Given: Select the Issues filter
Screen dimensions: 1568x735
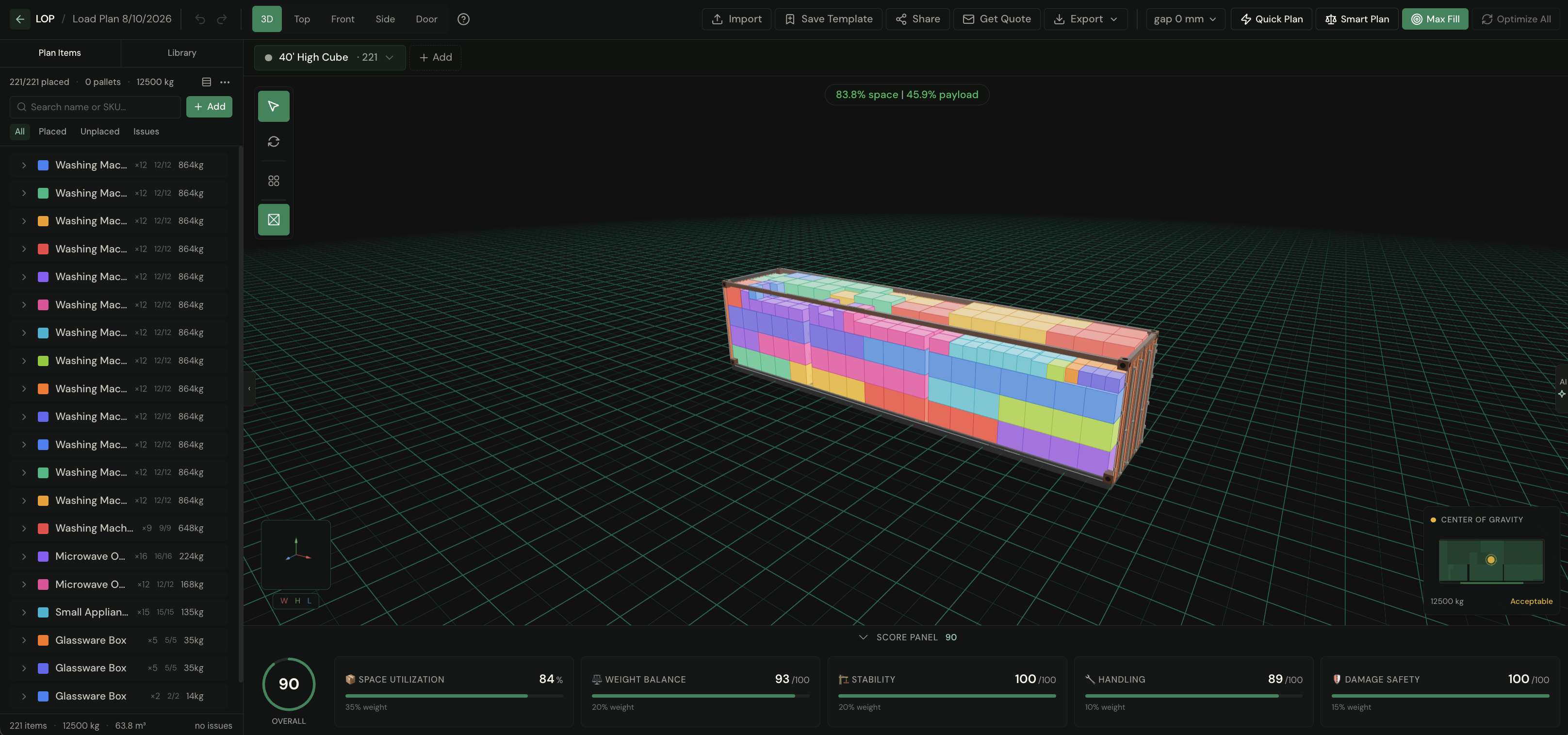Looking at the screenshot, I should click(146, 132).
